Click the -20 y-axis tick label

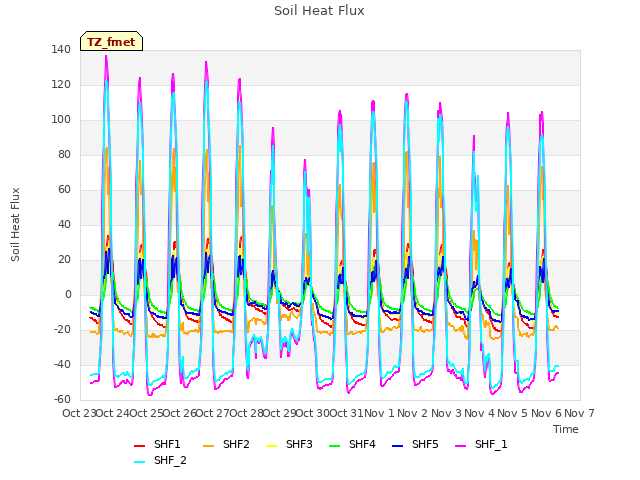pos(62,329)
